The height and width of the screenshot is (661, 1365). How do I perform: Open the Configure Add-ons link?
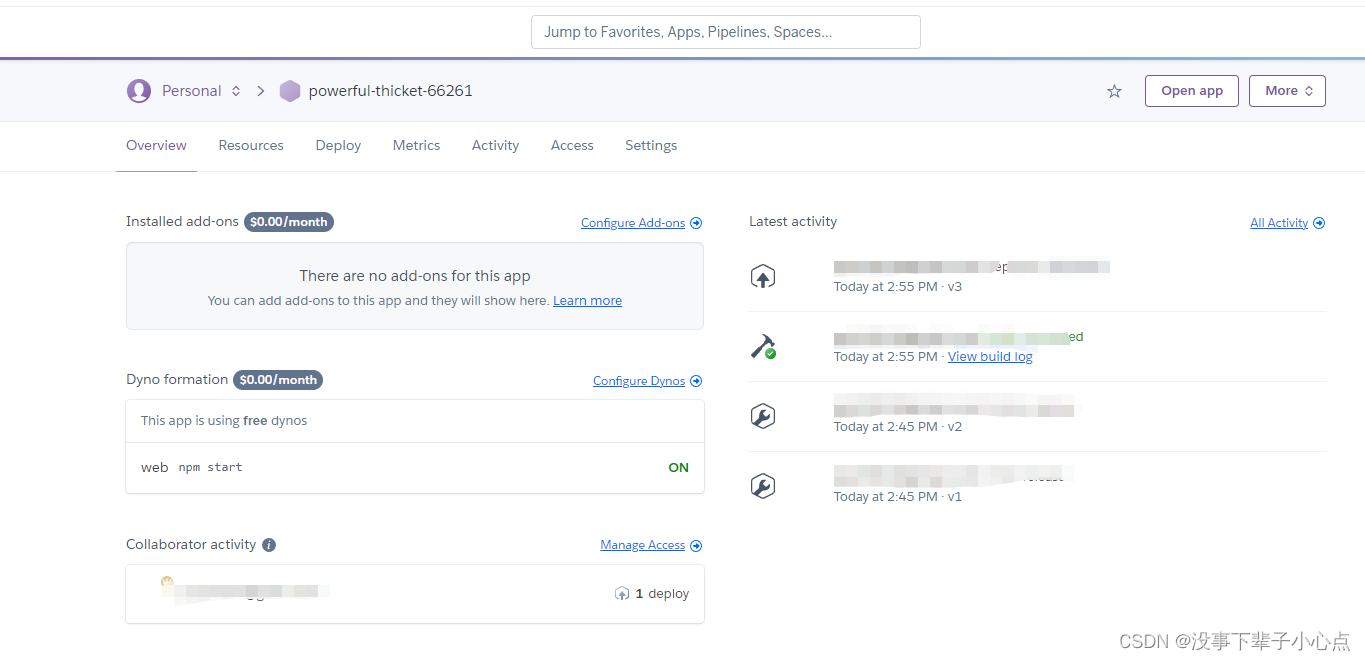click(633, 223)
